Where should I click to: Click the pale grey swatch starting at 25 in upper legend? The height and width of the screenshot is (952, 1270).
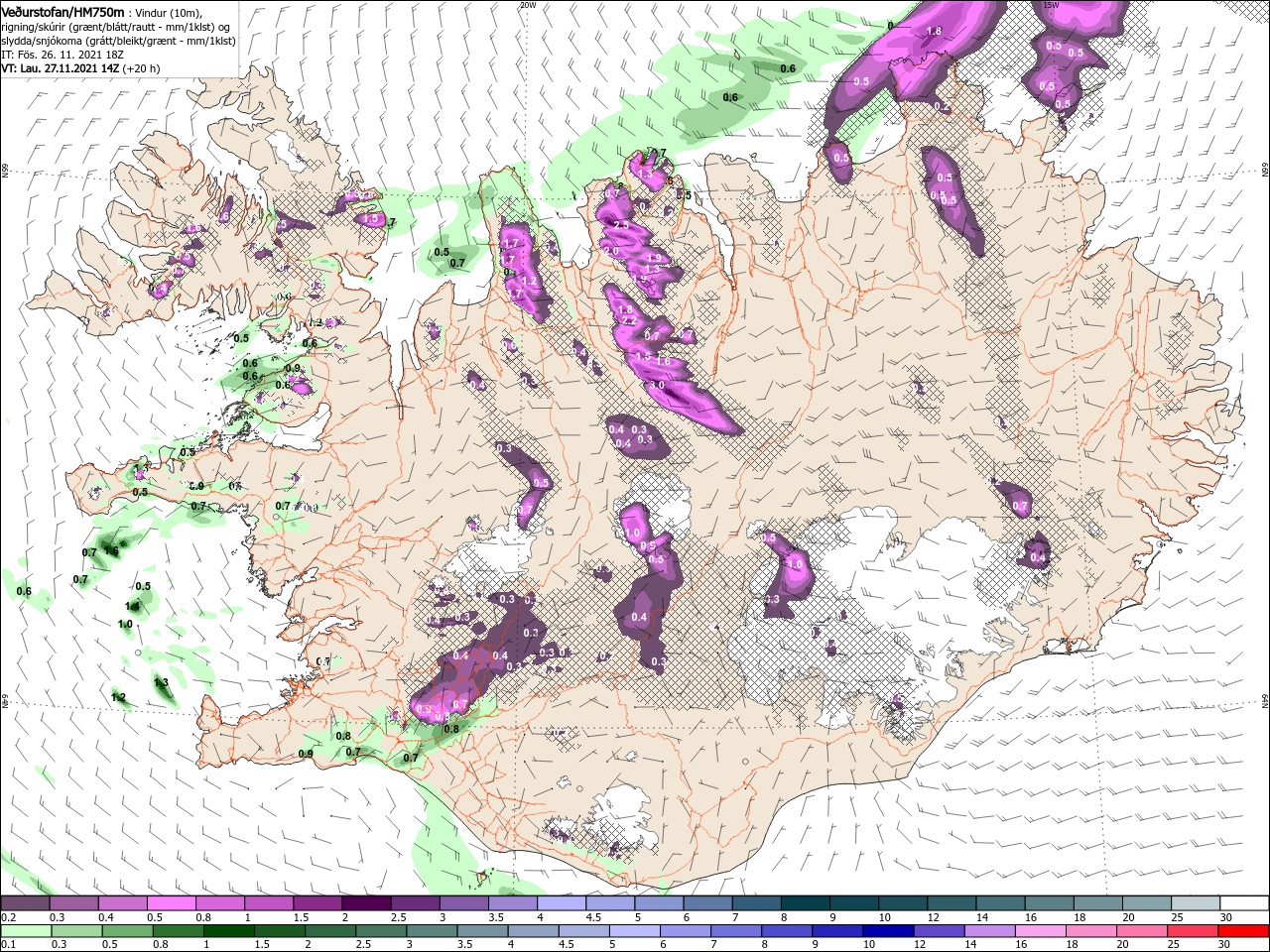[1197, 903]
